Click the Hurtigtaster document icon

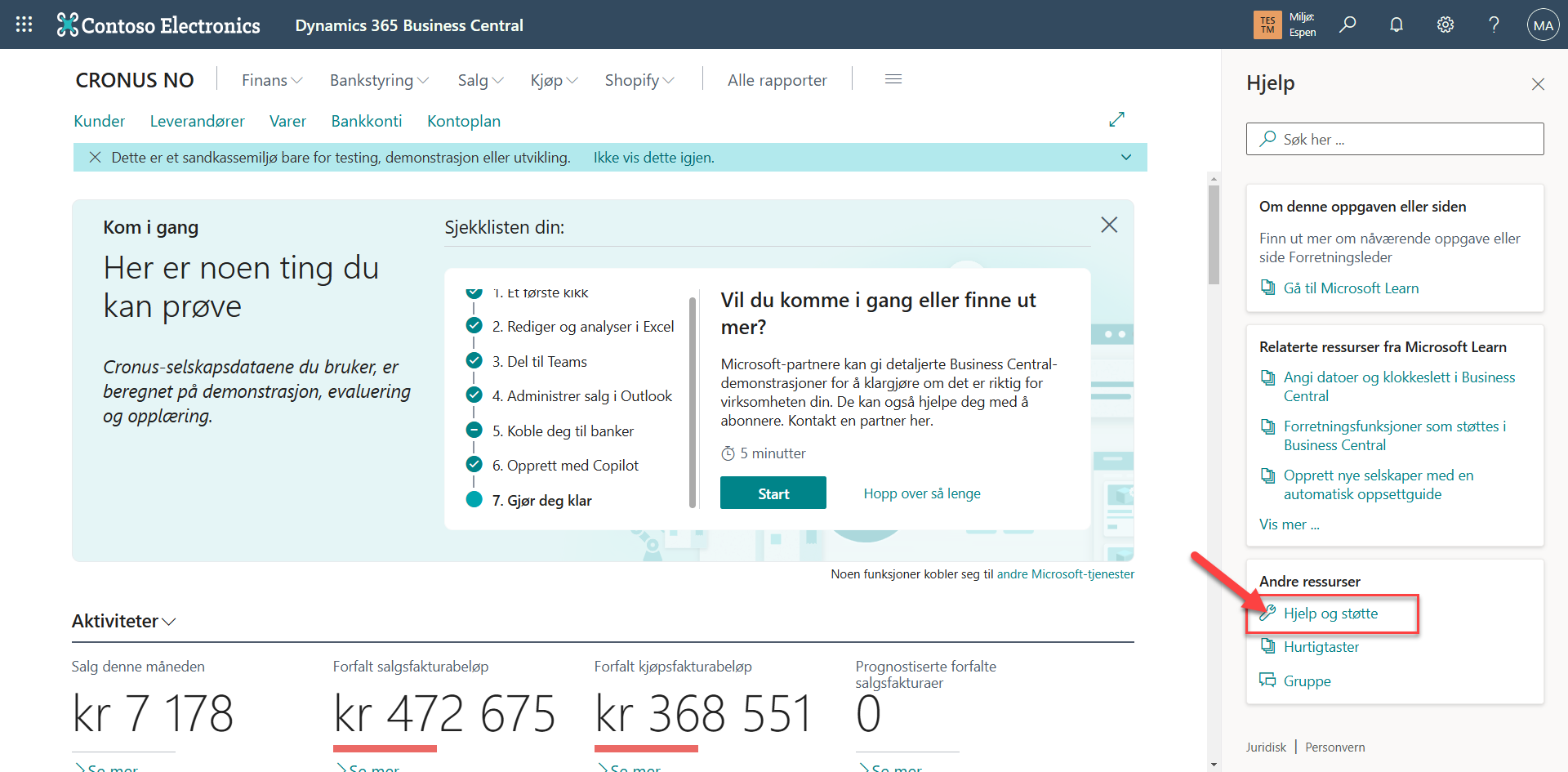[1267, 646]
